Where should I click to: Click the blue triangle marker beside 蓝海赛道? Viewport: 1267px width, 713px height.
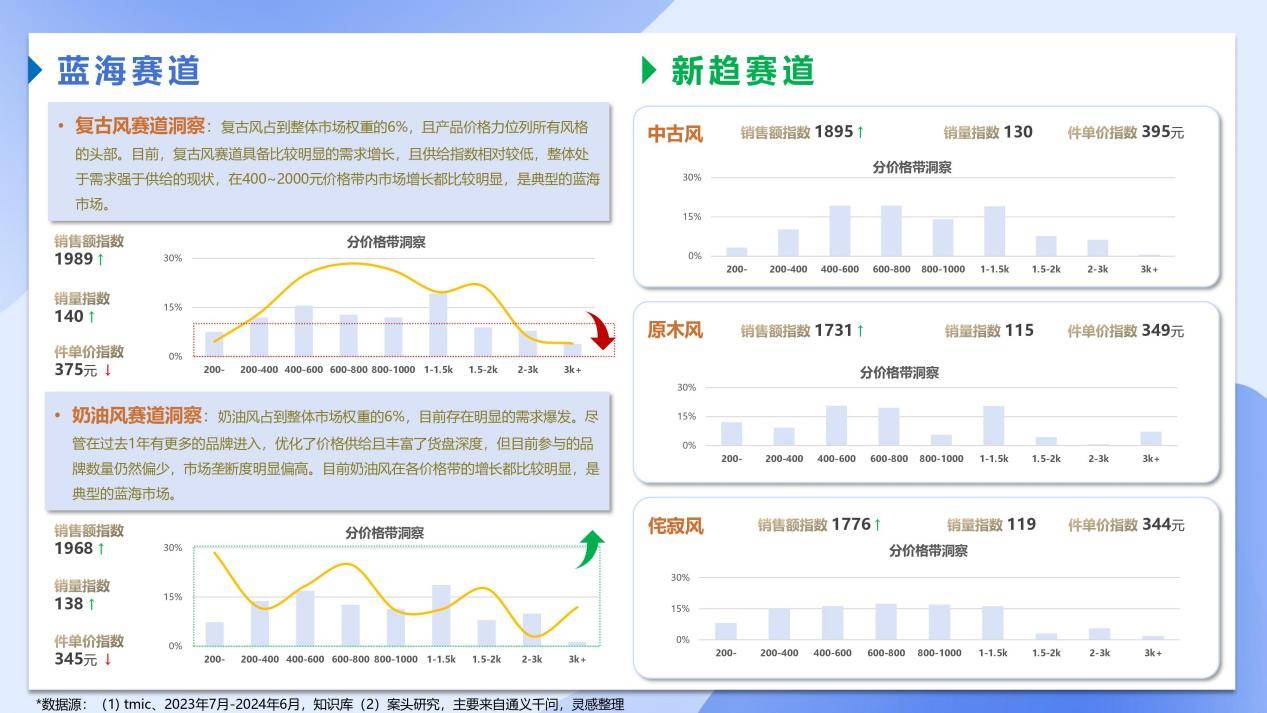pos(35,70)
